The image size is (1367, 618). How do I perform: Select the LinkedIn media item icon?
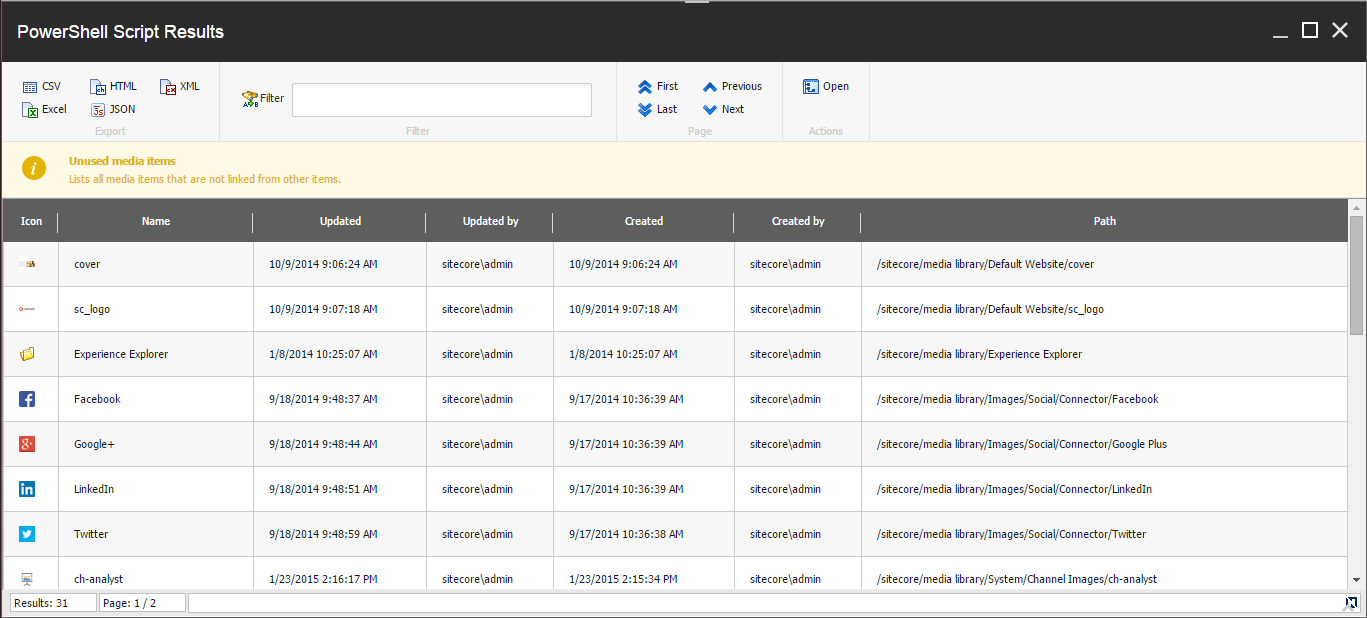[x=27, y=489]
